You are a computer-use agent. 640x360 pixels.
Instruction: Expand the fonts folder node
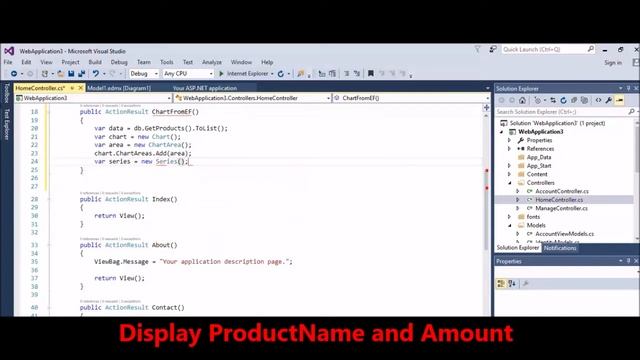pyautogui.click(x=509, y=217)
